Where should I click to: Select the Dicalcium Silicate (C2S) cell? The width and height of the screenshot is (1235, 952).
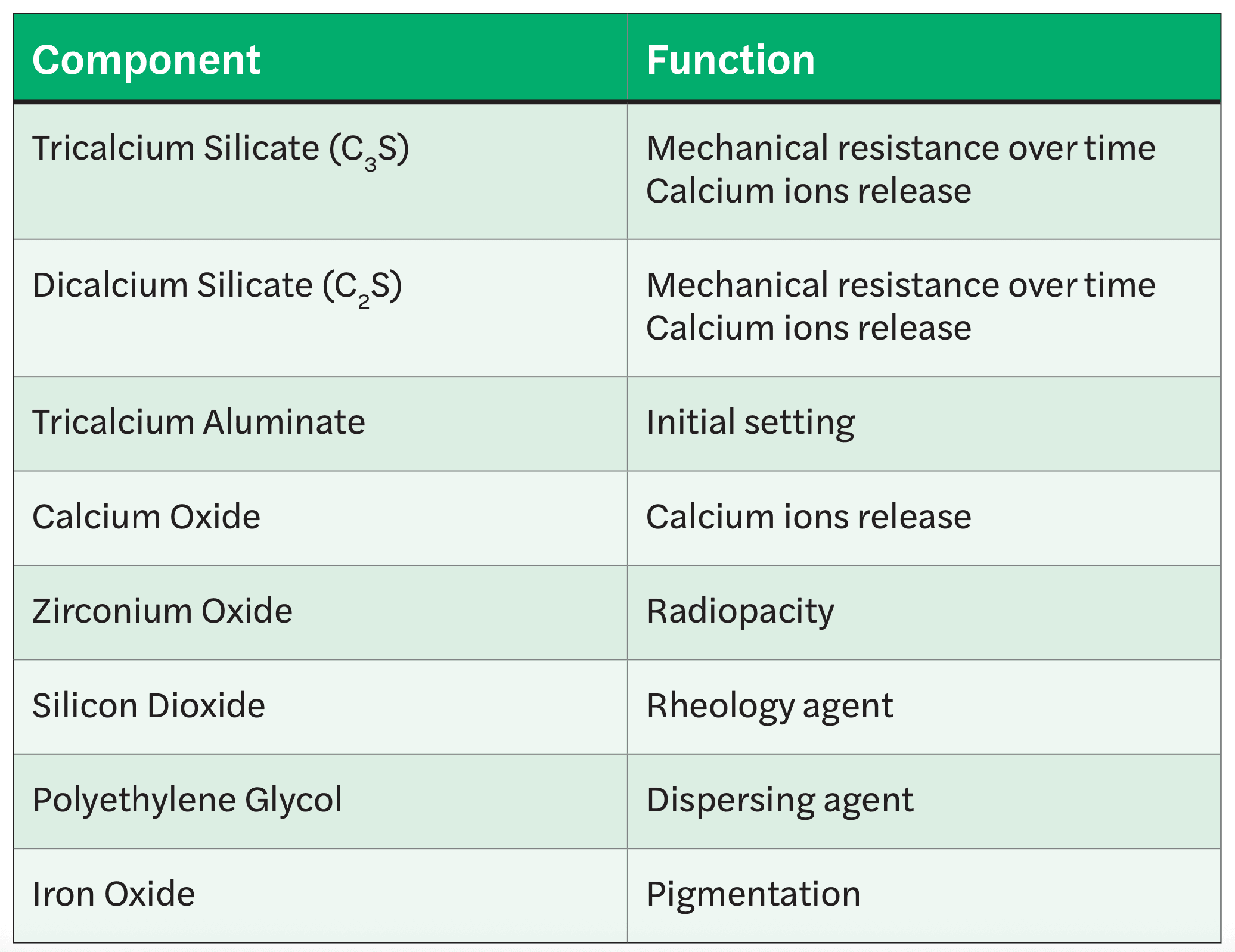click(x=321, y=308)
